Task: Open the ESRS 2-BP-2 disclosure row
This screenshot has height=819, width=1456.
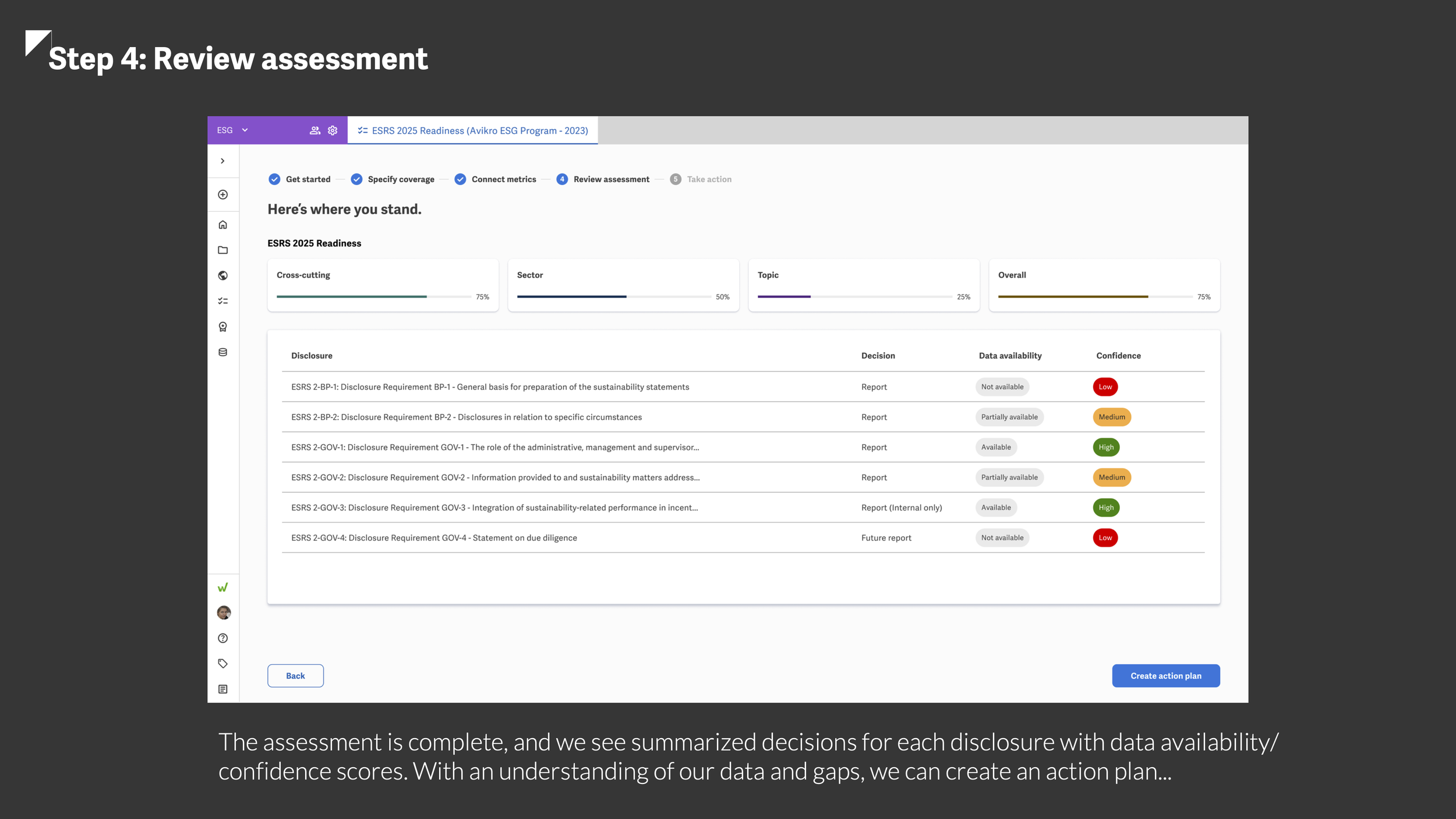Action: [x=743, y=417]
